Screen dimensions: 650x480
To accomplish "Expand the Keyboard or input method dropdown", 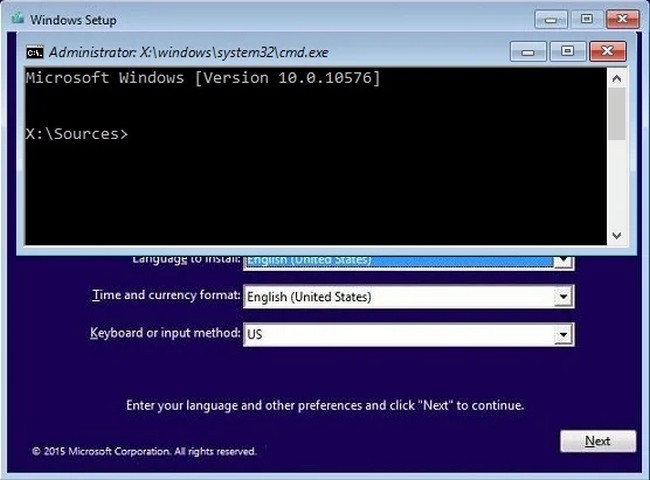I will 563,333.
